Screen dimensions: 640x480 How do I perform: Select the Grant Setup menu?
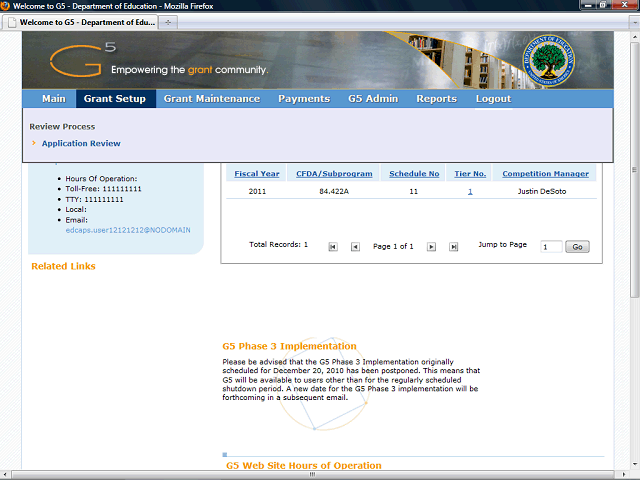(115, 99)
